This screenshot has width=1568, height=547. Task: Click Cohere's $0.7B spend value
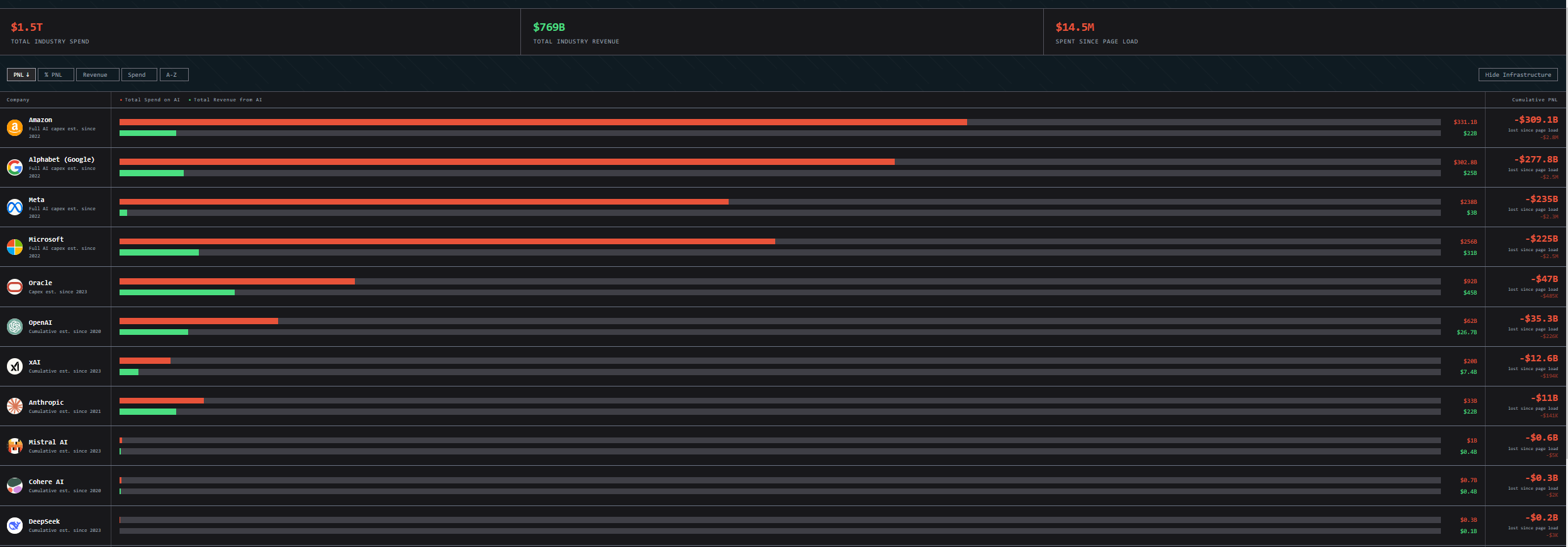coord(1469,480)
